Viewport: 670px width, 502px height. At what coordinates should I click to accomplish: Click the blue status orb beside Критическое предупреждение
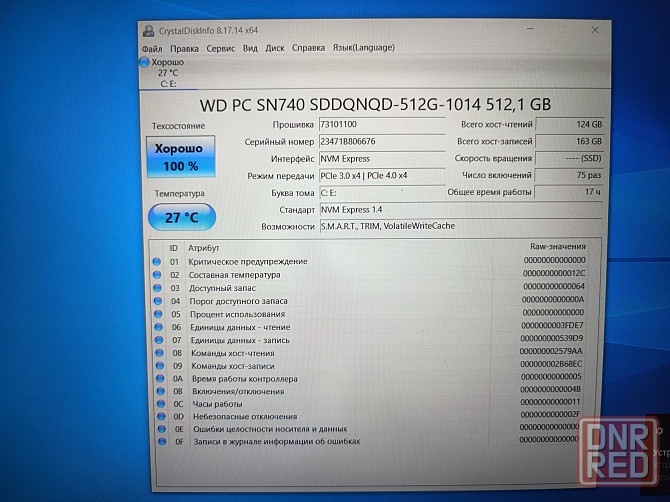156,262
